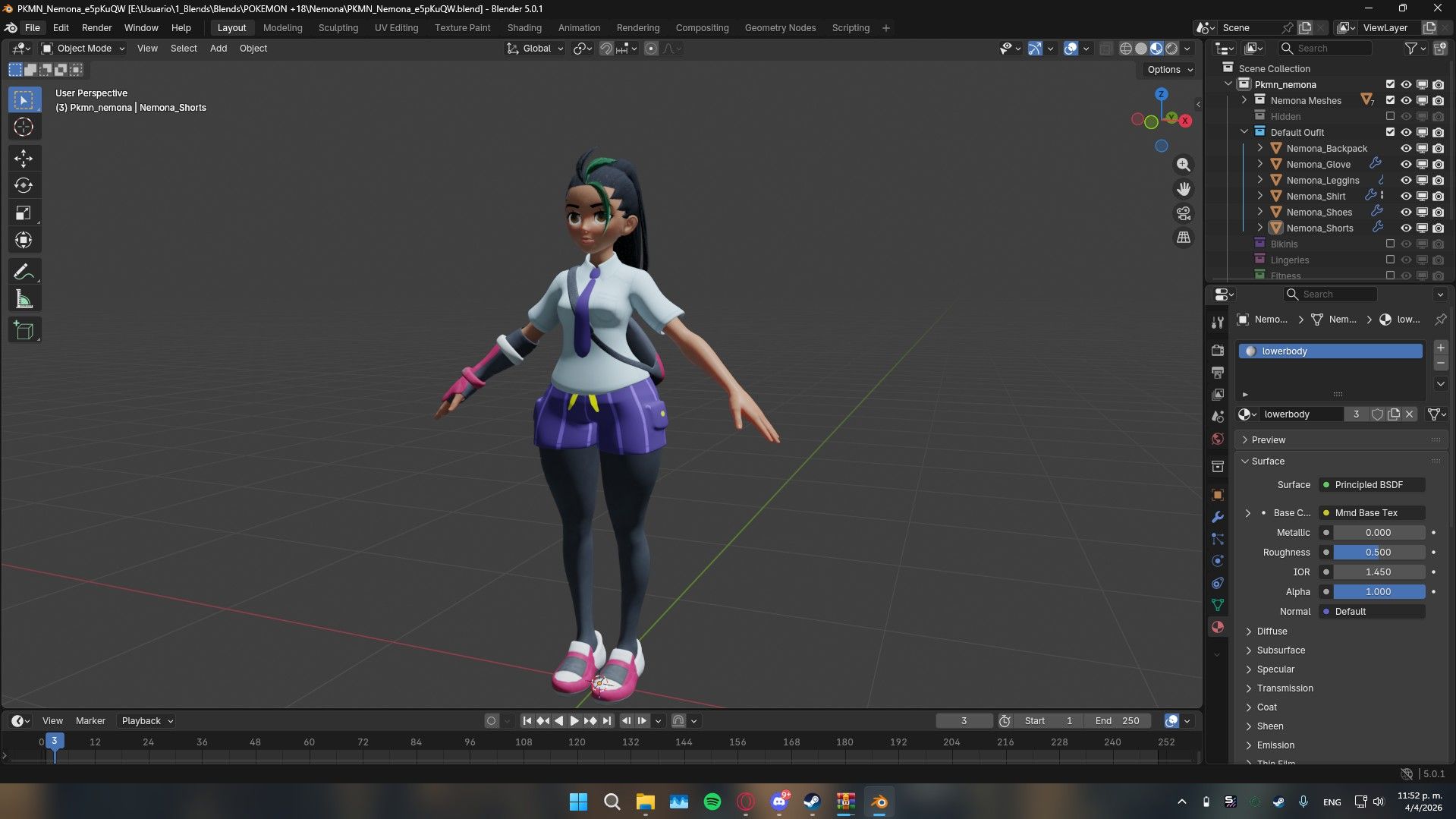Enable the Lingeries collection checkbox

tap(1390, 260)
